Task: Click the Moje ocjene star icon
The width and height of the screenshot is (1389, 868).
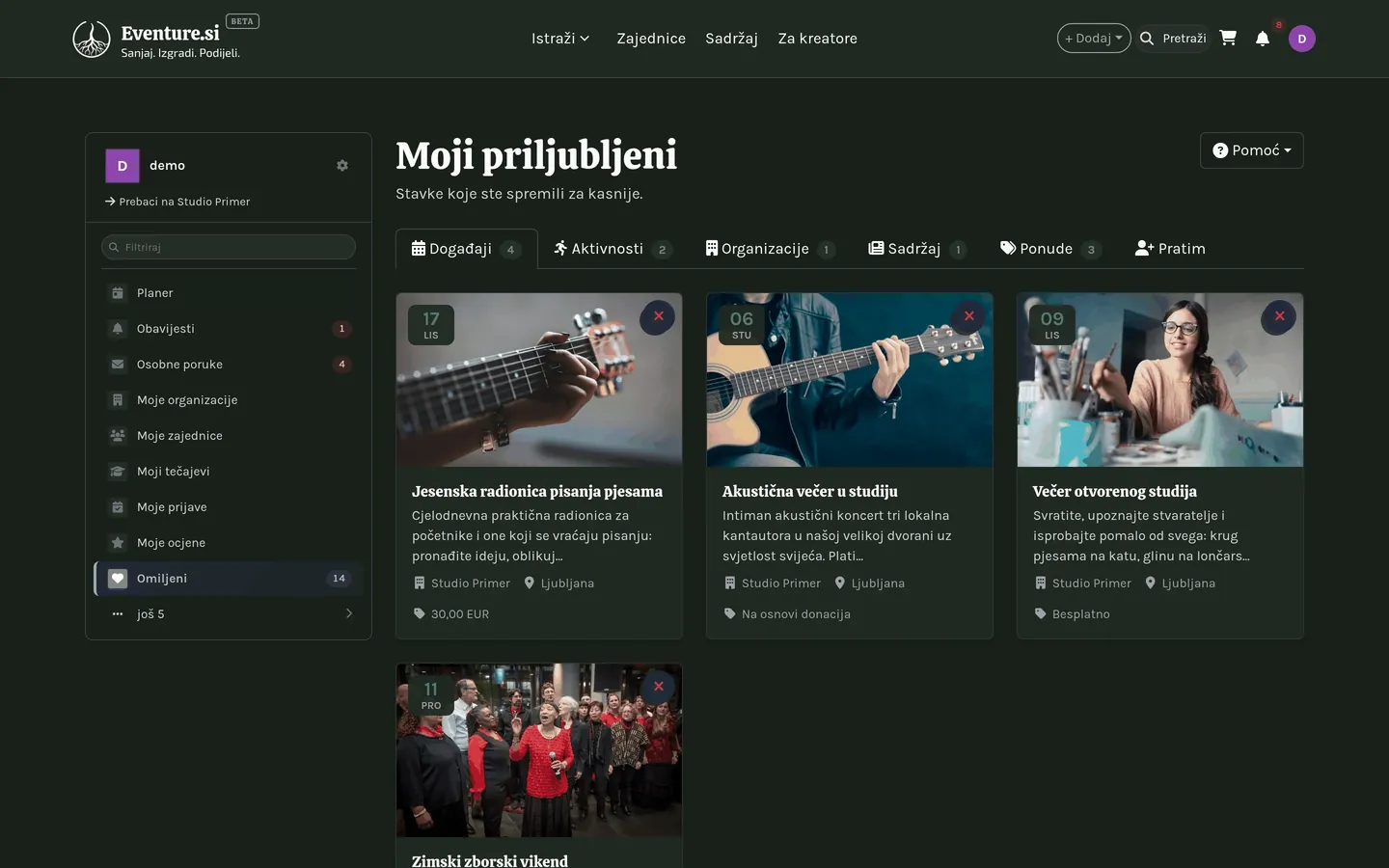Action: (x=118, y=543)
